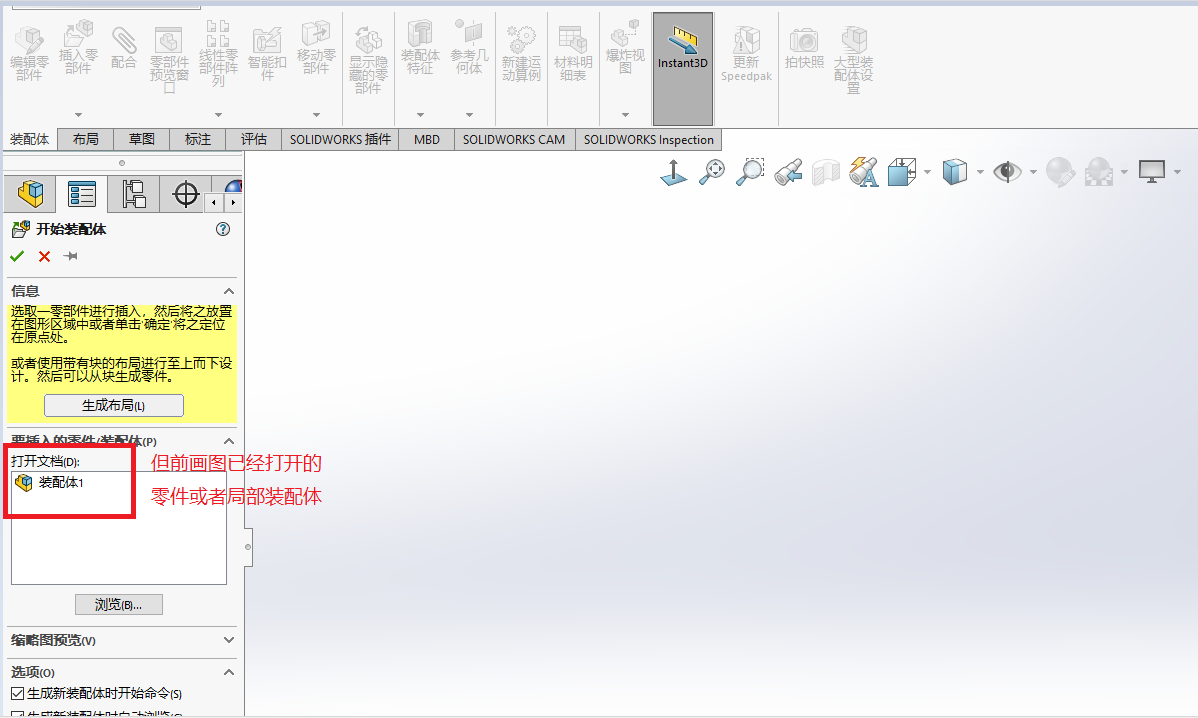This screenshot has width=1198, height=718.
Task: Open the View Settings monitor dropdown
Action: [x=1177, y=172]
